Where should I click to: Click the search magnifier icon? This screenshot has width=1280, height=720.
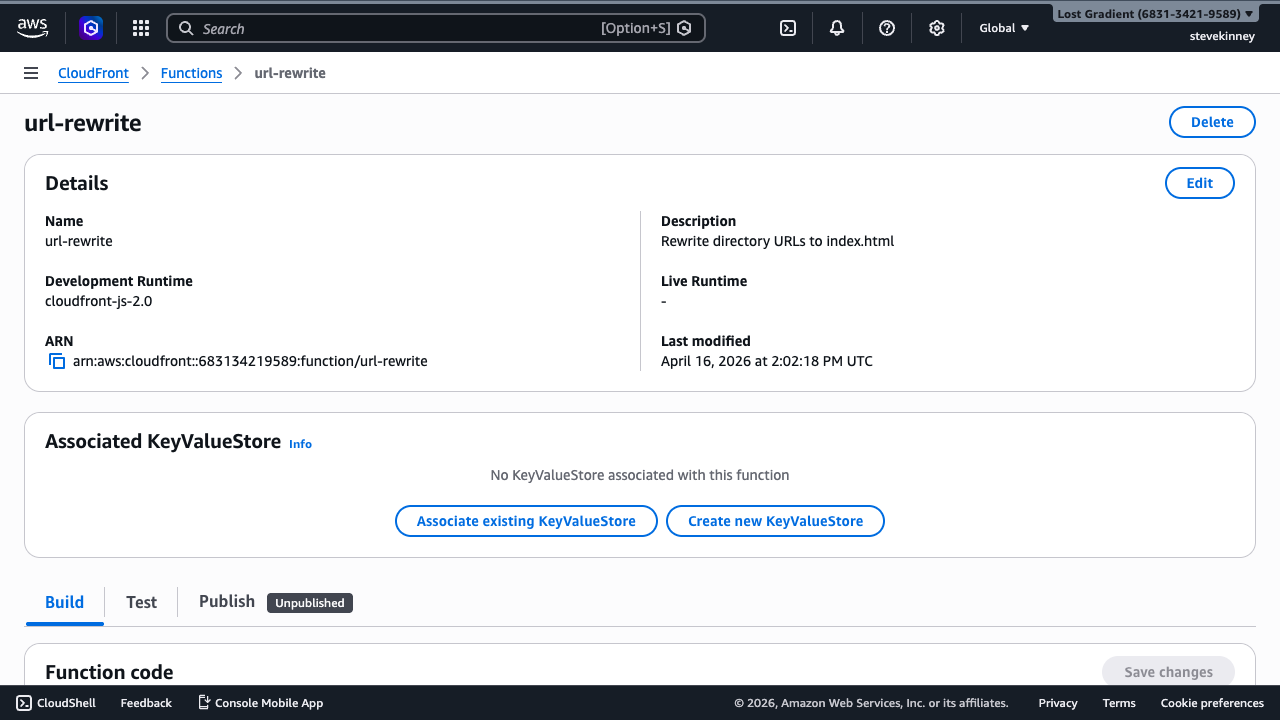pos(186,28)
